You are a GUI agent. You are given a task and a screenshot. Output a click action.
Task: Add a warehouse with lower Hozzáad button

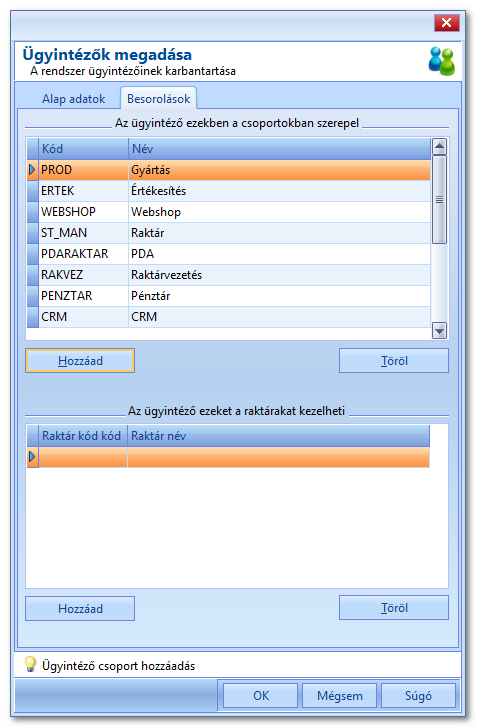tap(80, 609)
